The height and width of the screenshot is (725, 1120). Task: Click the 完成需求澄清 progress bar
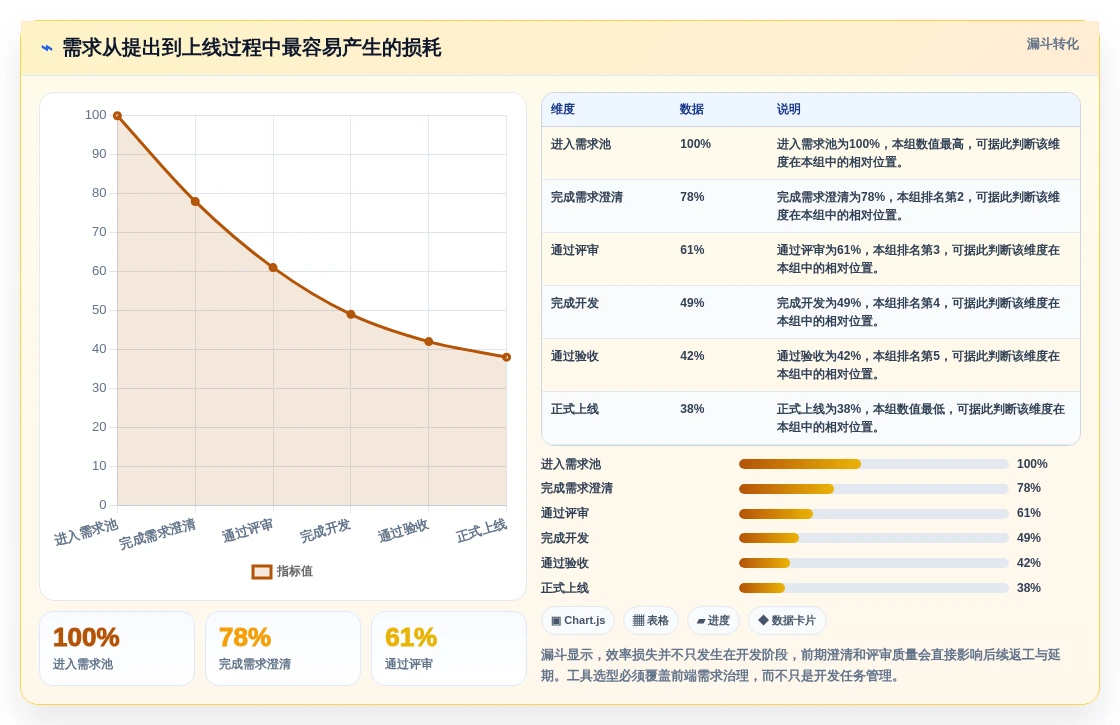tap(874, 489)
